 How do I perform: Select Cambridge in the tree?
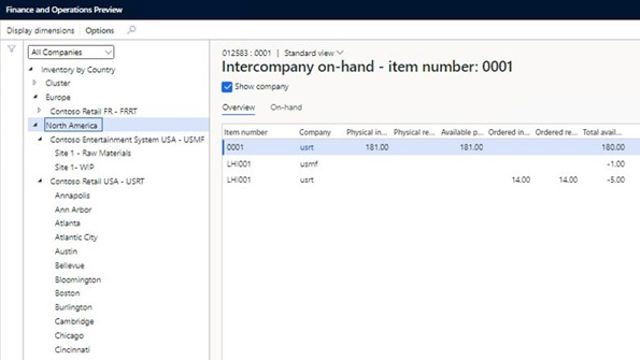click(74, 321)
